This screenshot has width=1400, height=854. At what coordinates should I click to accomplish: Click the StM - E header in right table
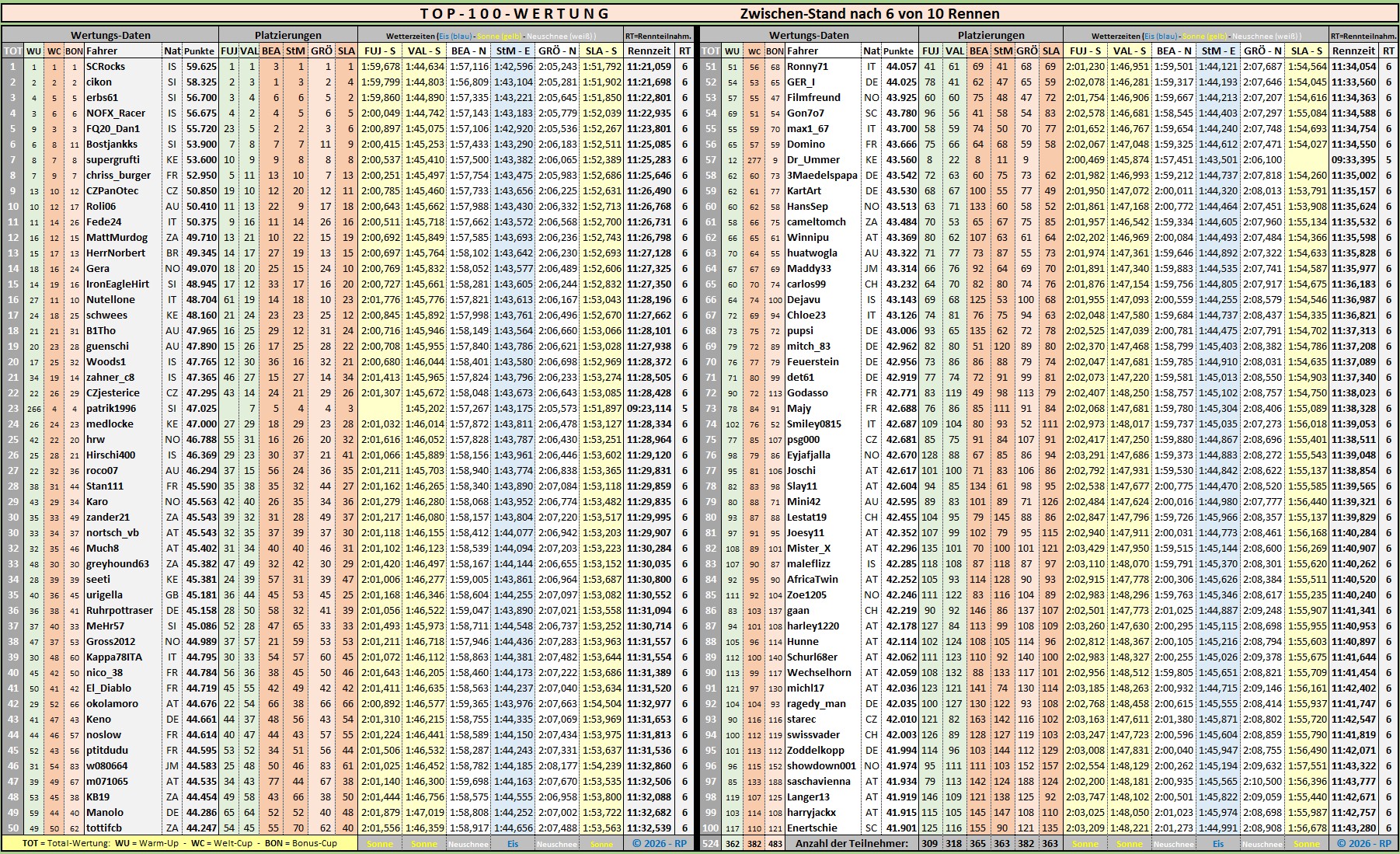tap(1217, 51)
